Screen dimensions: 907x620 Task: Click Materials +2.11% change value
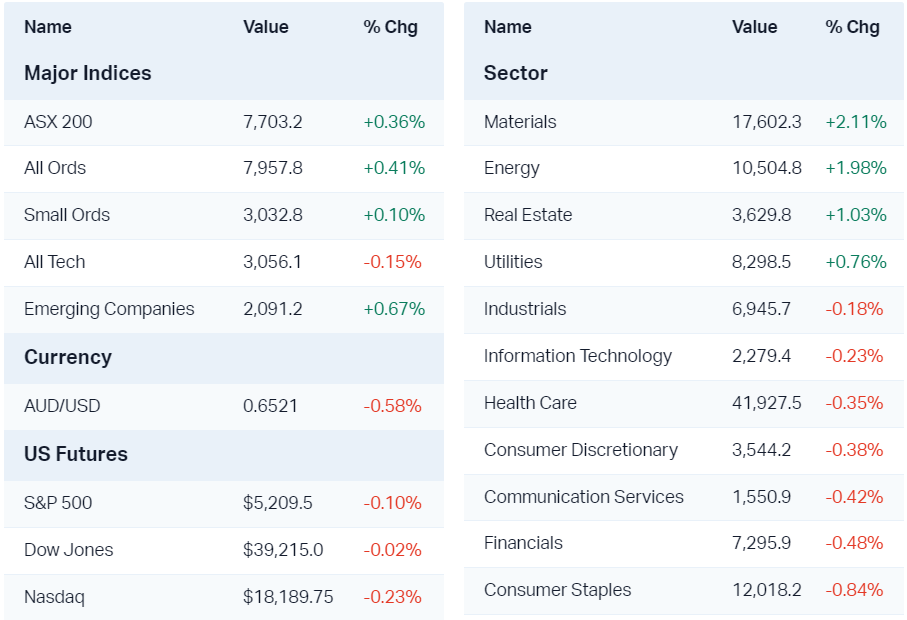(x=855, y=122)
